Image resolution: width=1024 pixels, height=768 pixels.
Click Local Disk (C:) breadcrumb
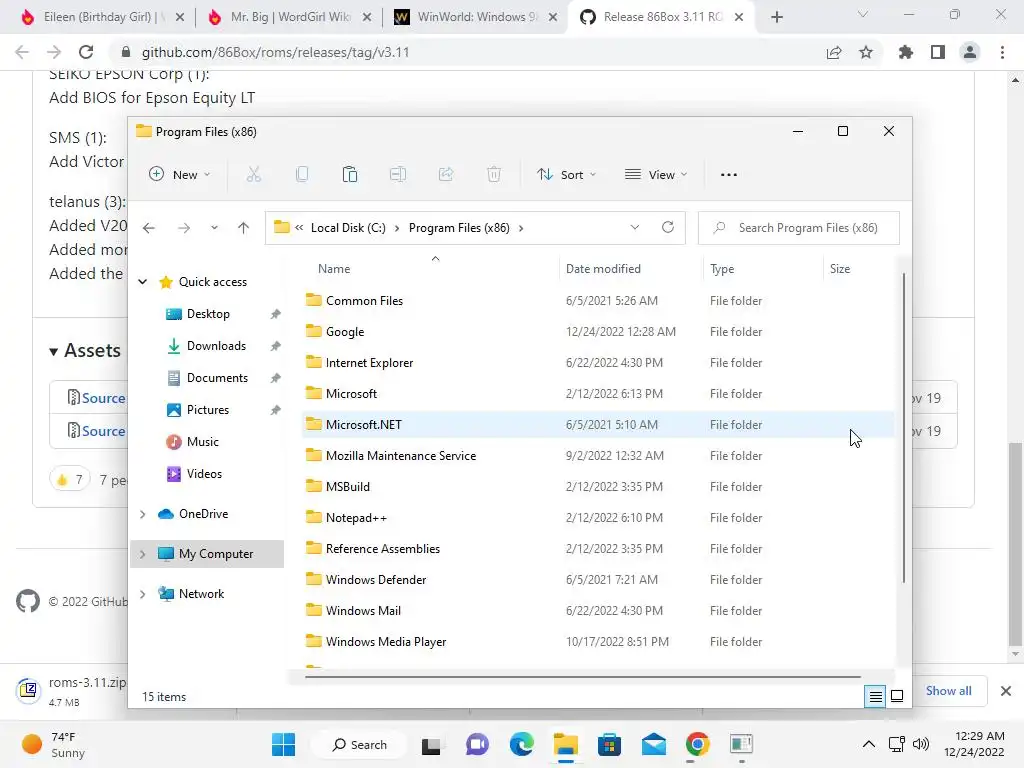pos(348,228)
